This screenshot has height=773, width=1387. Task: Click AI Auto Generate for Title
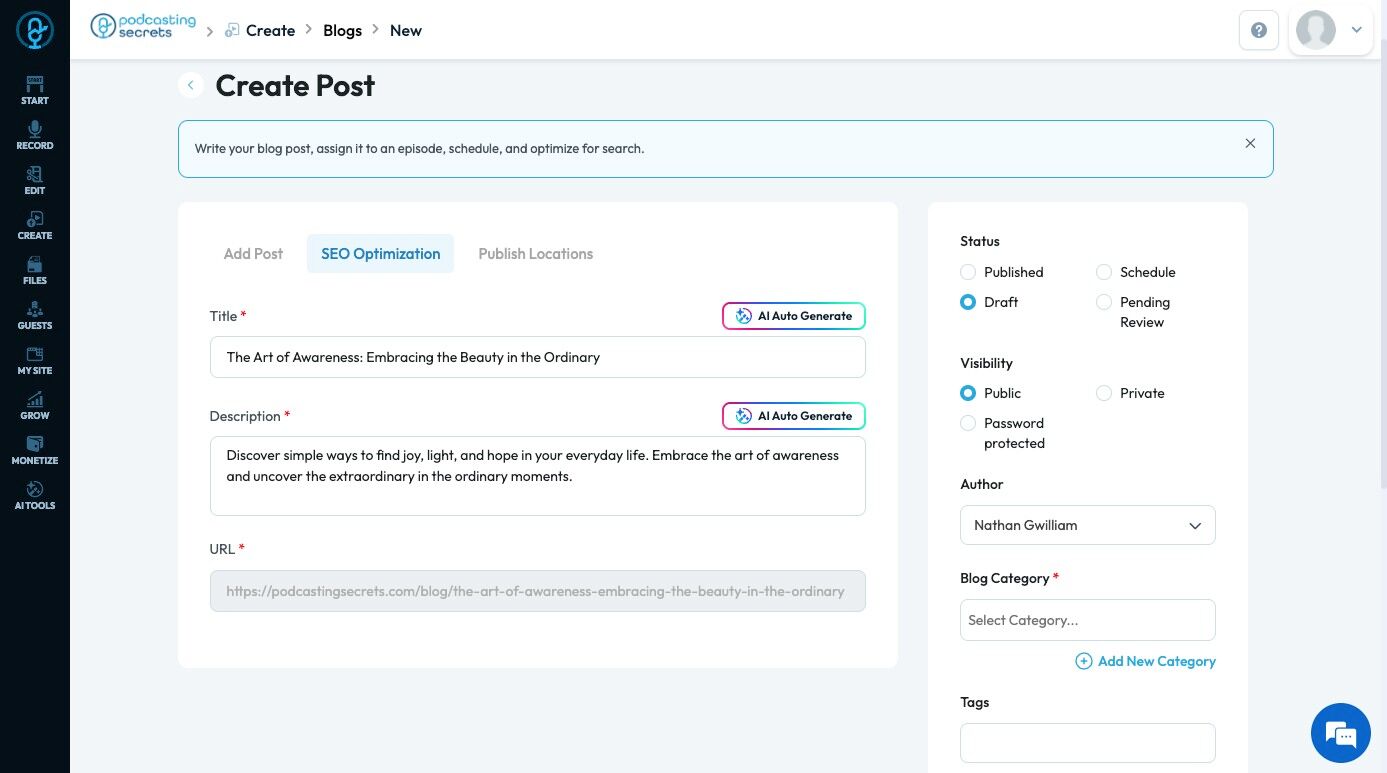794,316
